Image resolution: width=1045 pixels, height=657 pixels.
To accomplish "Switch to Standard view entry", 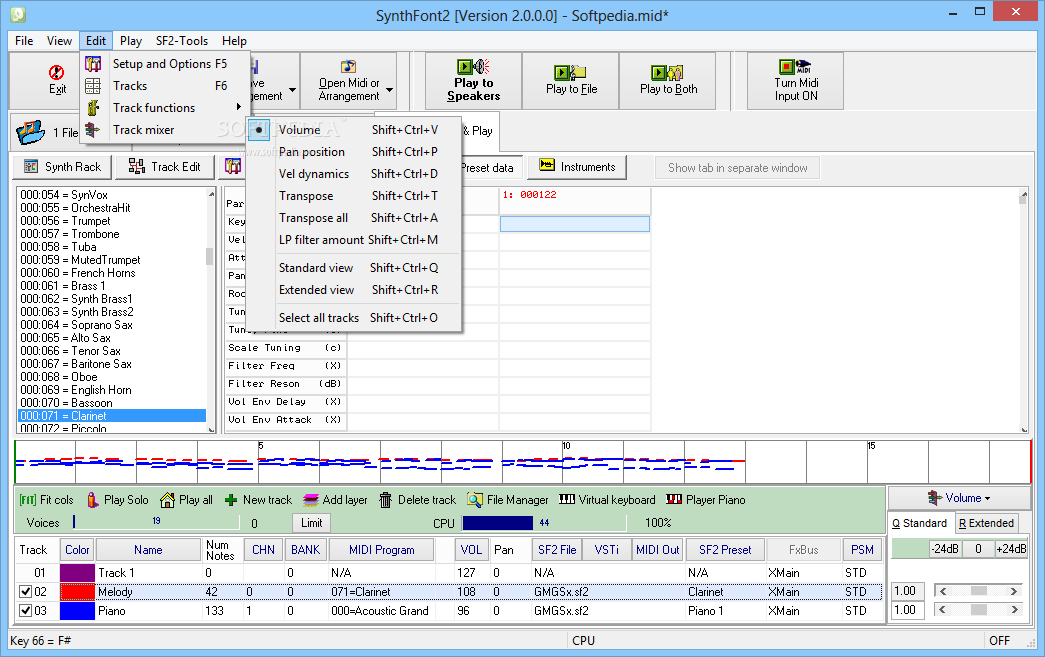I will click(353, 268).
